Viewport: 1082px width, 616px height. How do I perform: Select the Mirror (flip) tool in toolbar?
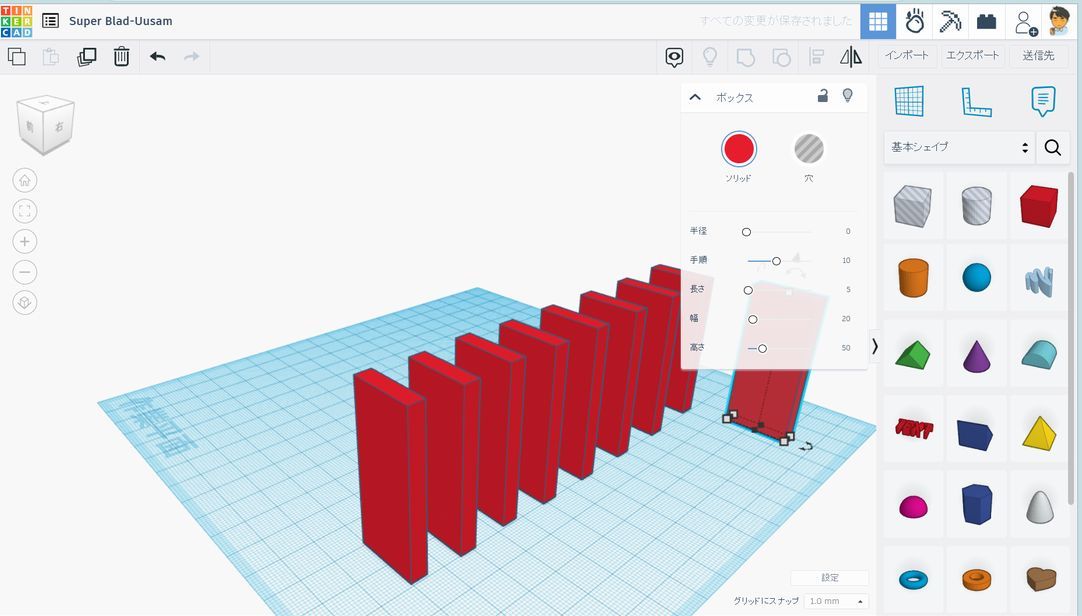[851, 57]
